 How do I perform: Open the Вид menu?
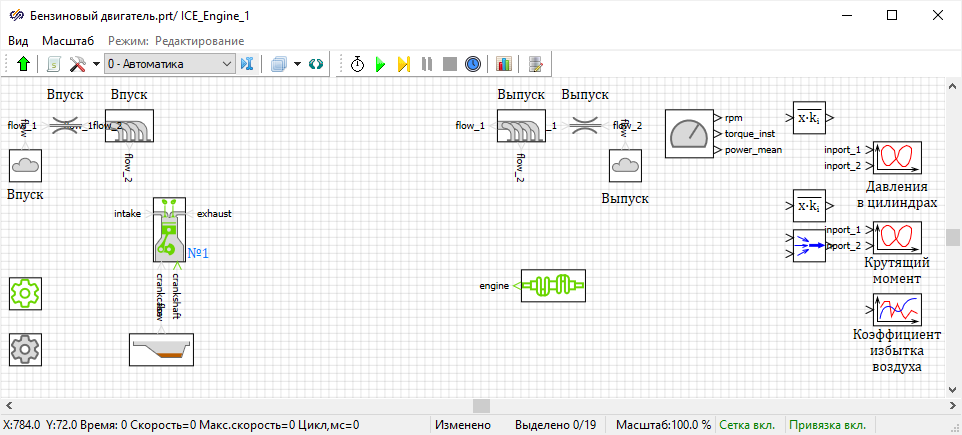tap(19, 40)
